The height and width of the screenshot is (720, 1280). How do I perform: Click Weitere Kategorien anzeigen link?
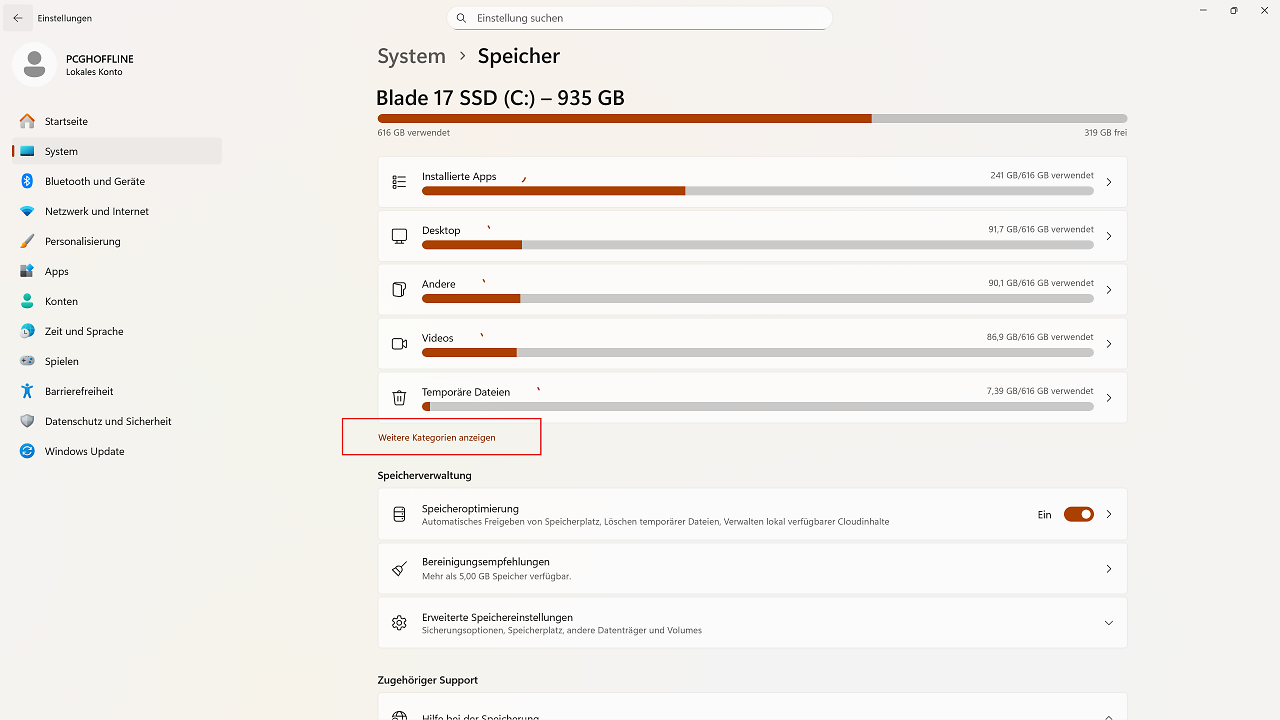(x=437, y=437)
